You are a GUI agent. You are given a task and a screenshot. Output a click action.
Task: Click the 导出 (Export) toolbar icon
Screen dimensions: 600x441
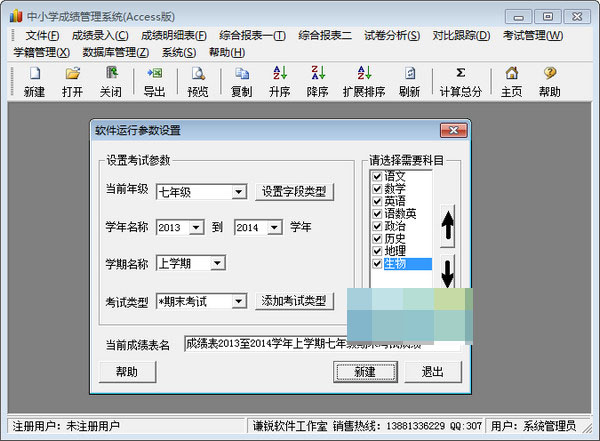[x=154, y=74]
